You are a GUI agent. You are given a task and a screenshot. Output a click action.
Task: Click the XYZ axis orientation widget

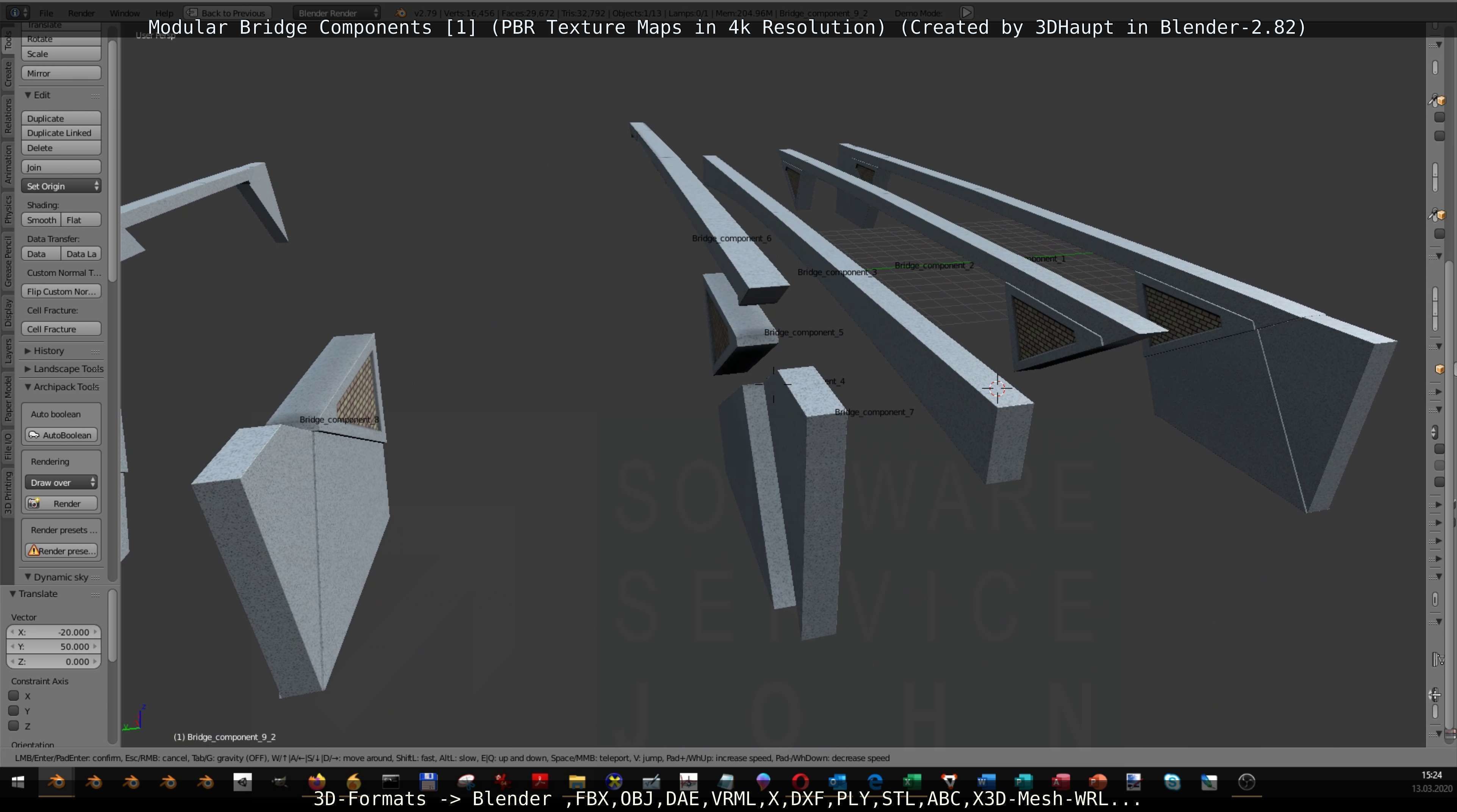pyautogui.click(x=134, y=718)
